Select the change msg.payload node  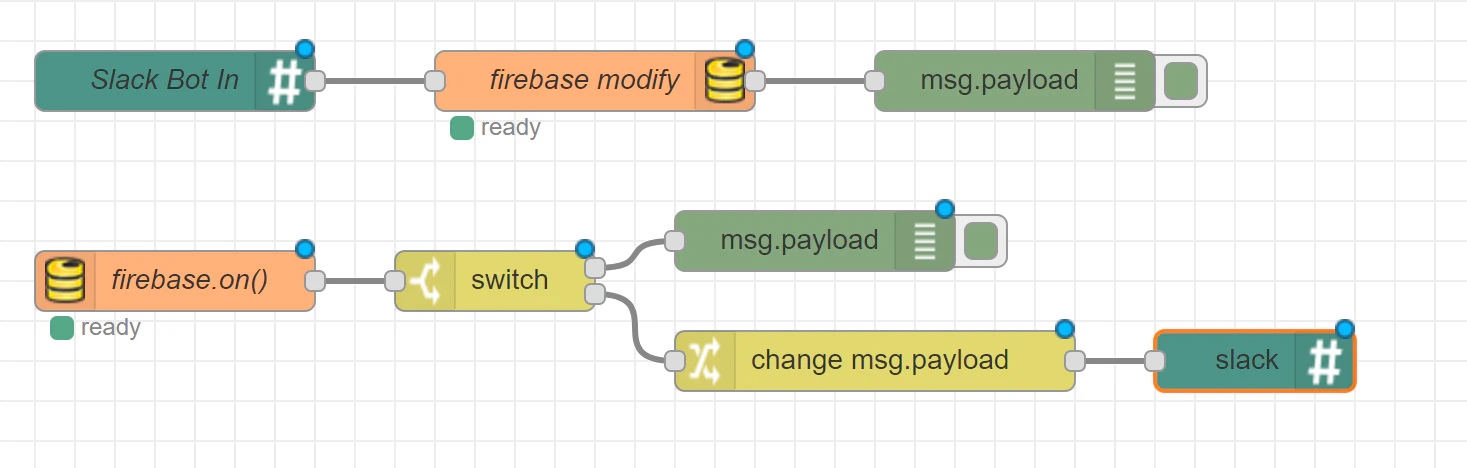pos(875,361)
